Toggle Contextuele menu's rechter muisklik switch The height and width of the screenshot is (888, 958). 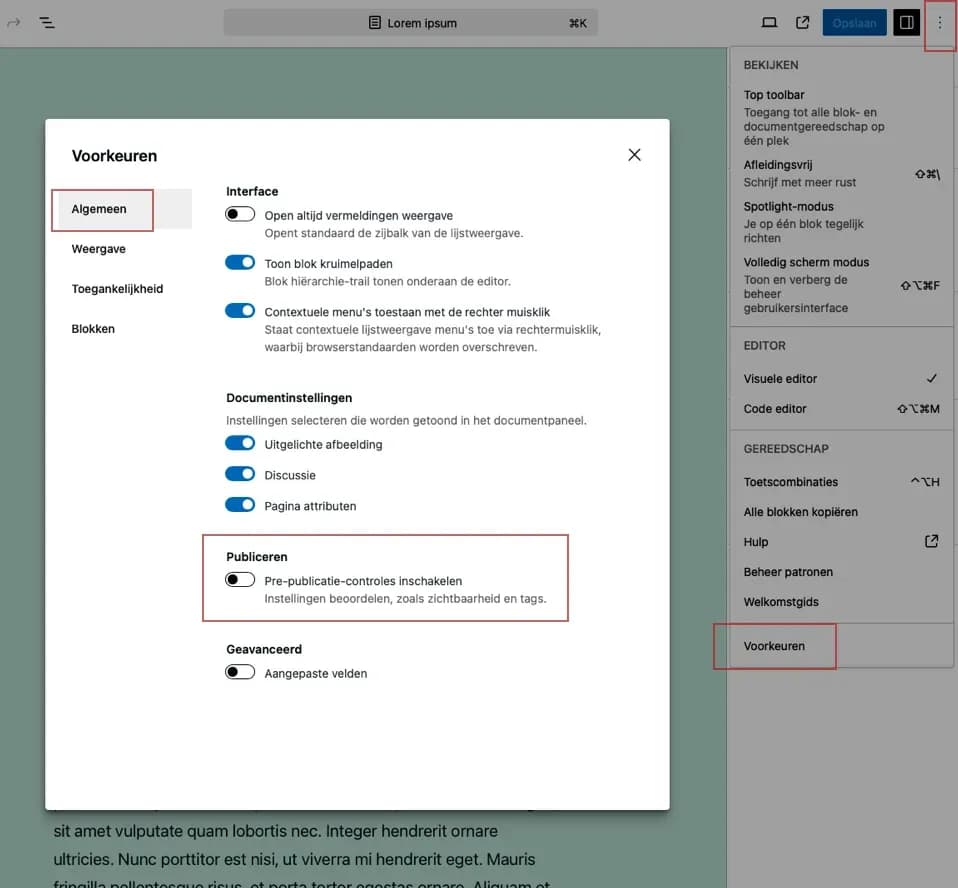[240, 310]
